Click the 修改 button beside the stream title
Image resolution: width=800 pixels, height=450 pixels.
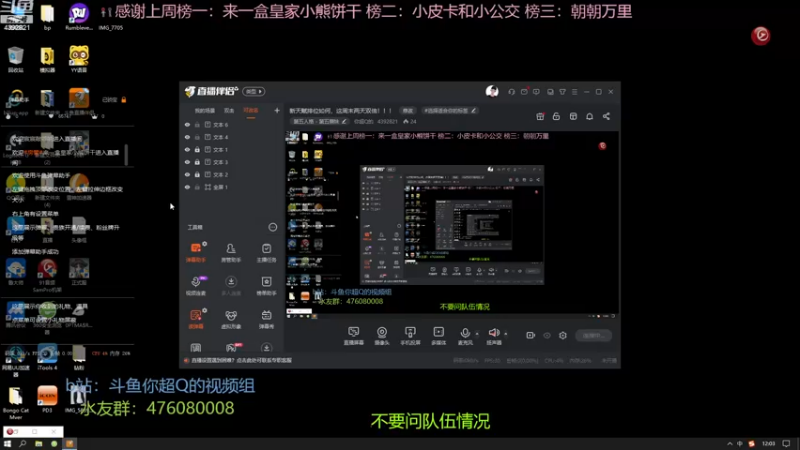point(408,110)
